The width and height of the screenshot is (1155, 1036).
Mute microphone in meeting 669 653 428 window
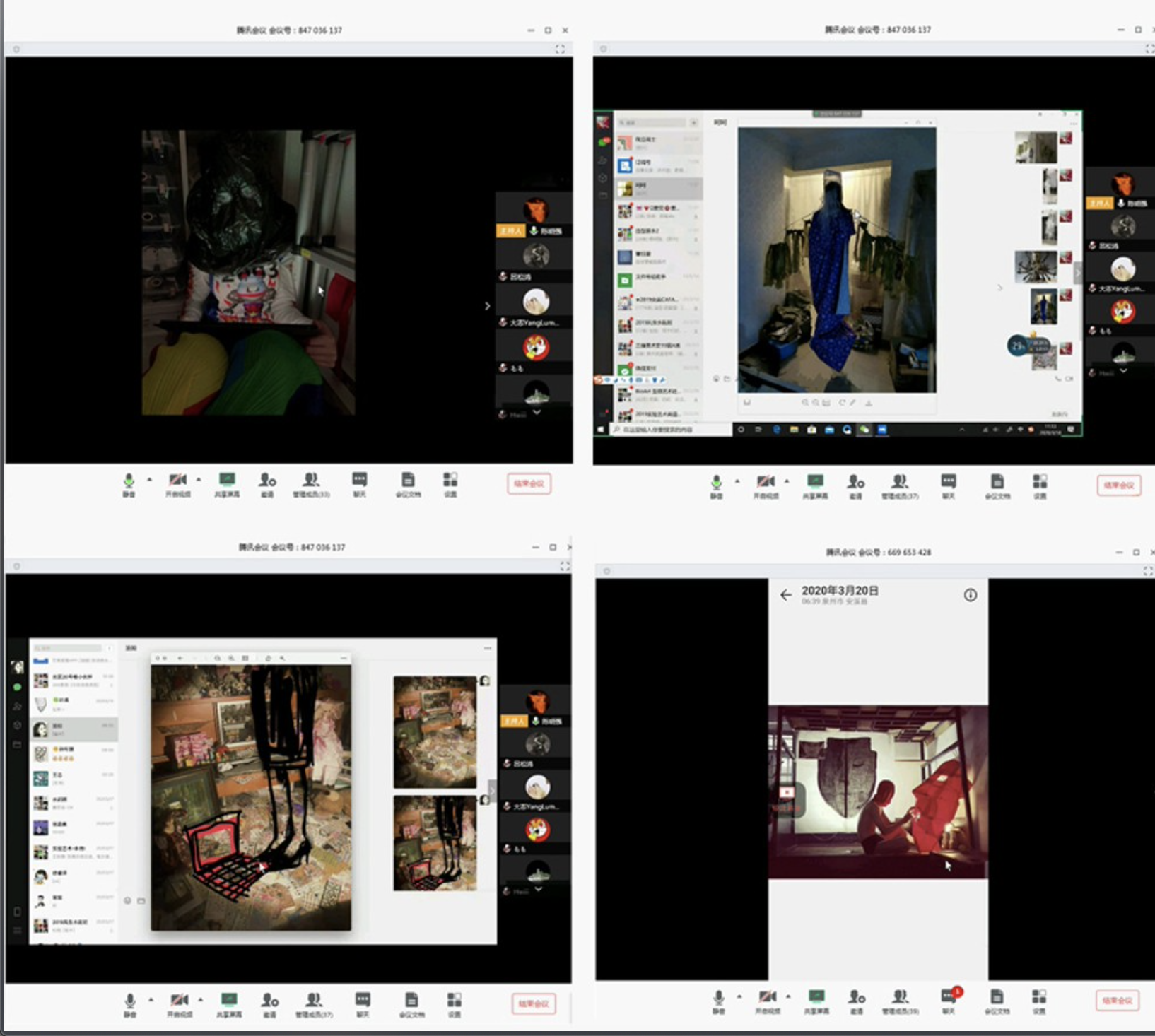[x=719, y=1001]
